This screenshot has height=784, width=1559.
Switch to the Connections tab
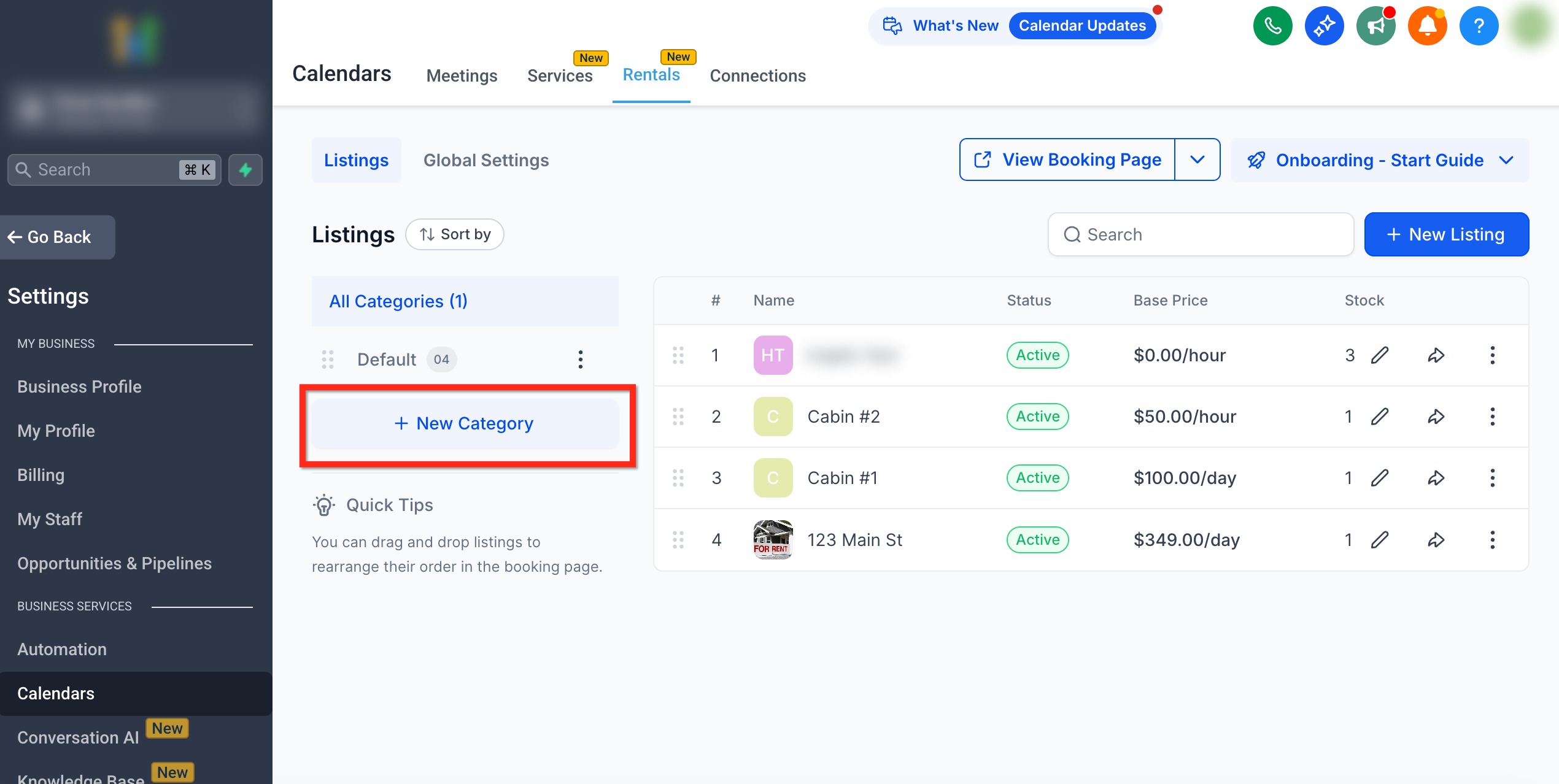tap(757, 75)
